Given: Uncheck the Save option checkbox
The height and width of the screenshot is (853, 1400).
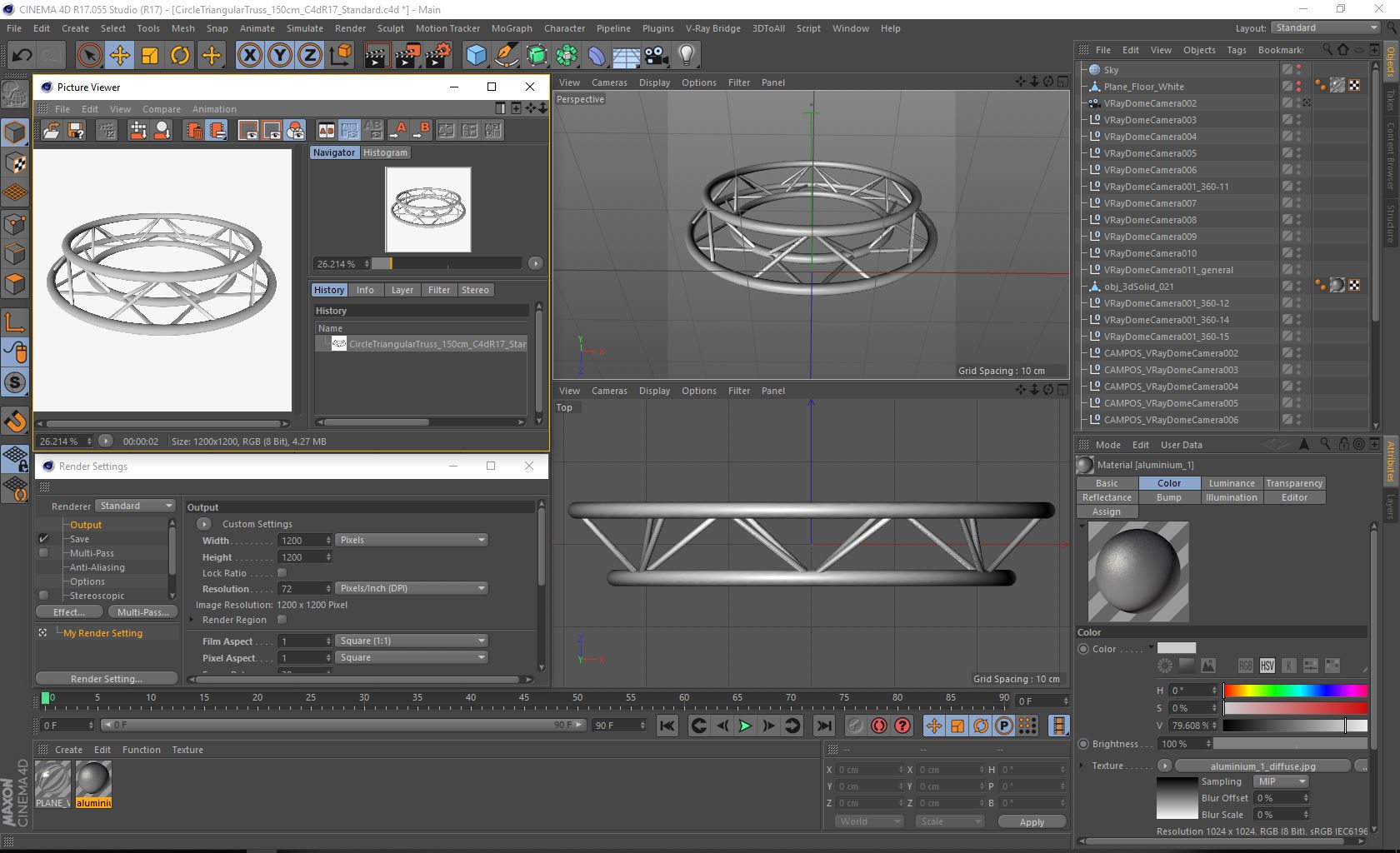Looking at the screenshot, I should click(44, 539).
